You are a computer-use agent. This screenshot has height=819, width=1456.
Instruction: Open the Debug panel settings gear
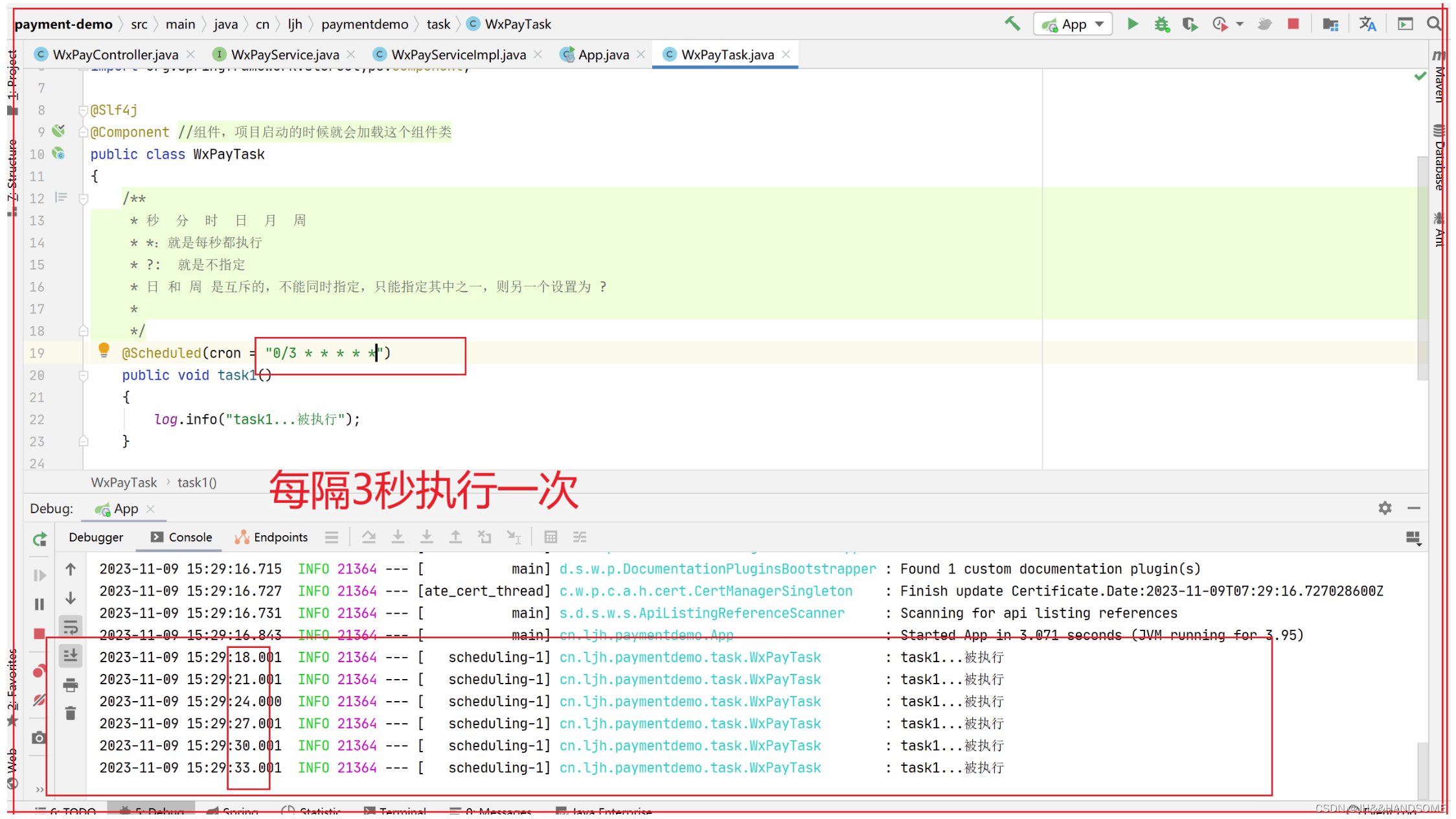pos(1385,508)
